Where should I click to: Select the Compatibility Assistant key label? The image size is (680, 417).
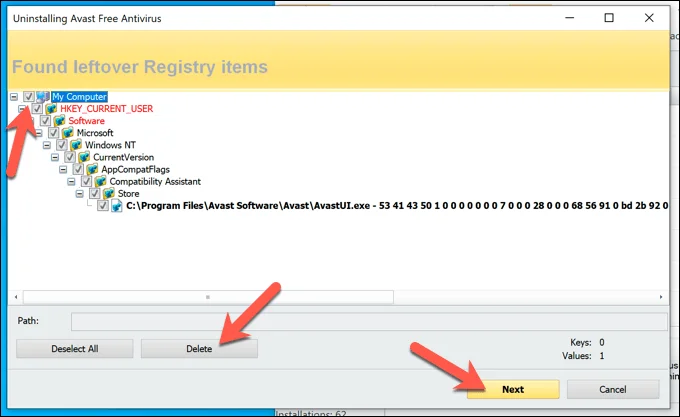(x=155, y=182)
